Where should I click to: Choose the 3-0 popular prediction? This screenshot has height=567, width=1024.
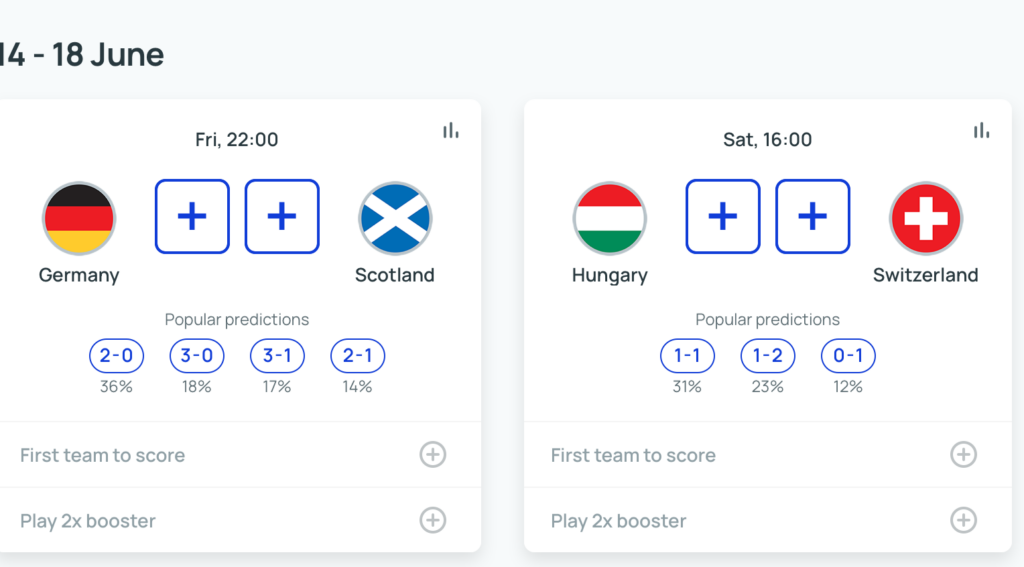197,355
